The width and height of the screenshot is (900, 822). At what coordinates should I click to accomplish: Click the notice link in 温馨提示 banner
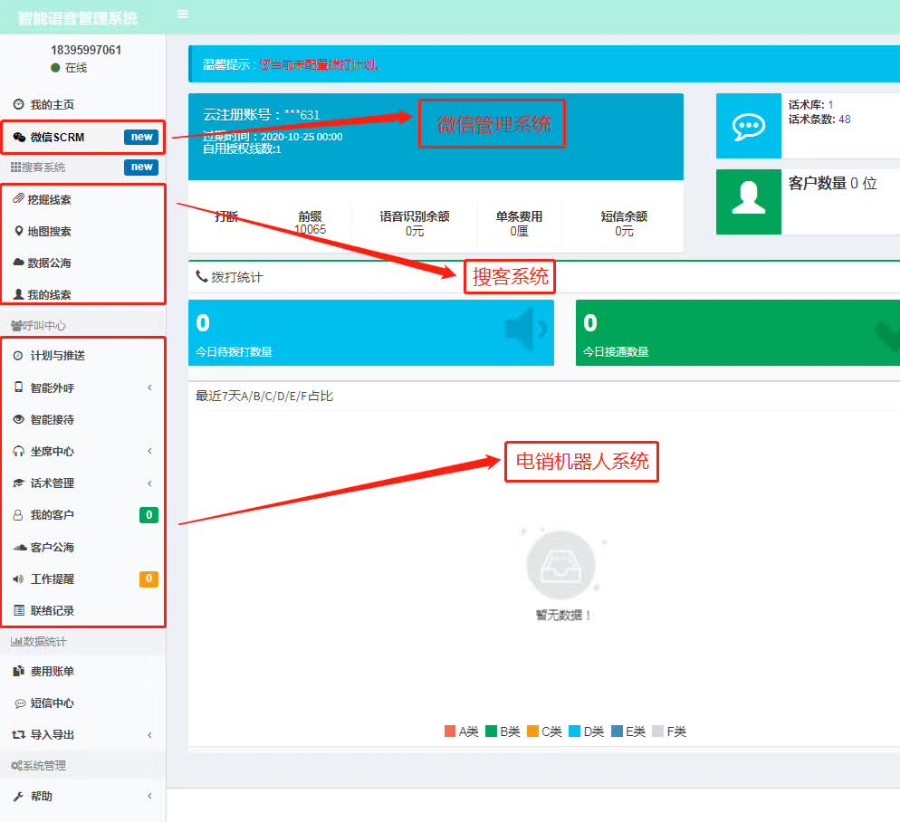[318, 65]
